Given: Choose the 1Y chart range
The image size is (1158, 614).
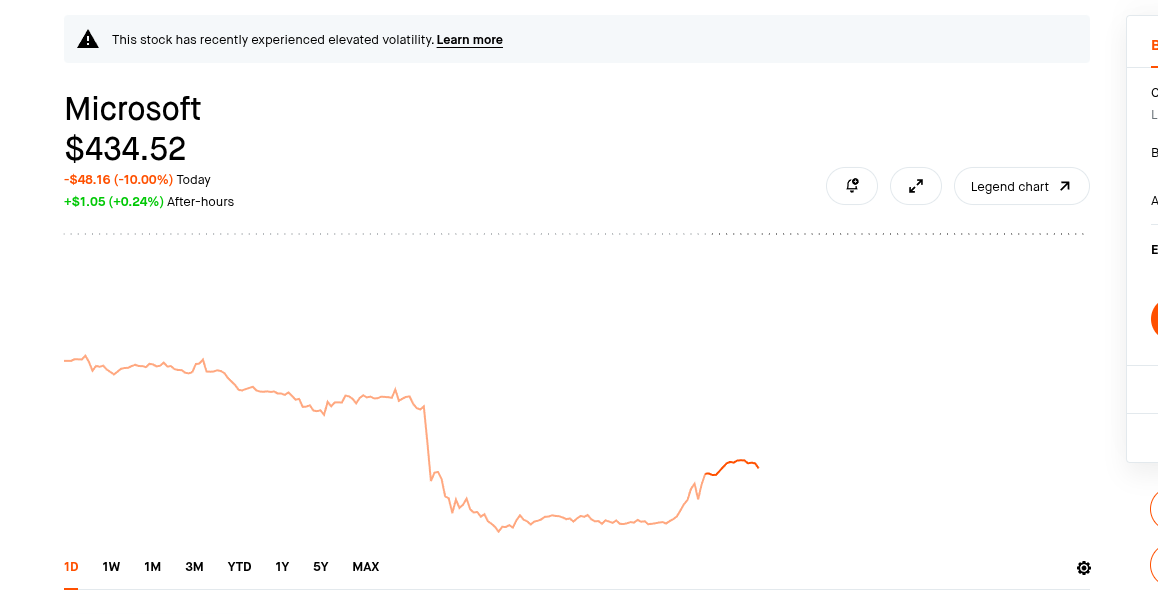Looking at the screenshot, I should coord(282,567).
